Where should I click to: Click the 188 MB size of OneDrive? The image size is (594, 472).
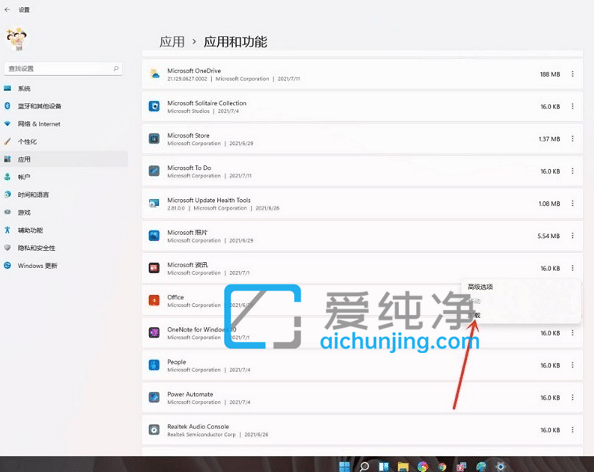(550, 74)
